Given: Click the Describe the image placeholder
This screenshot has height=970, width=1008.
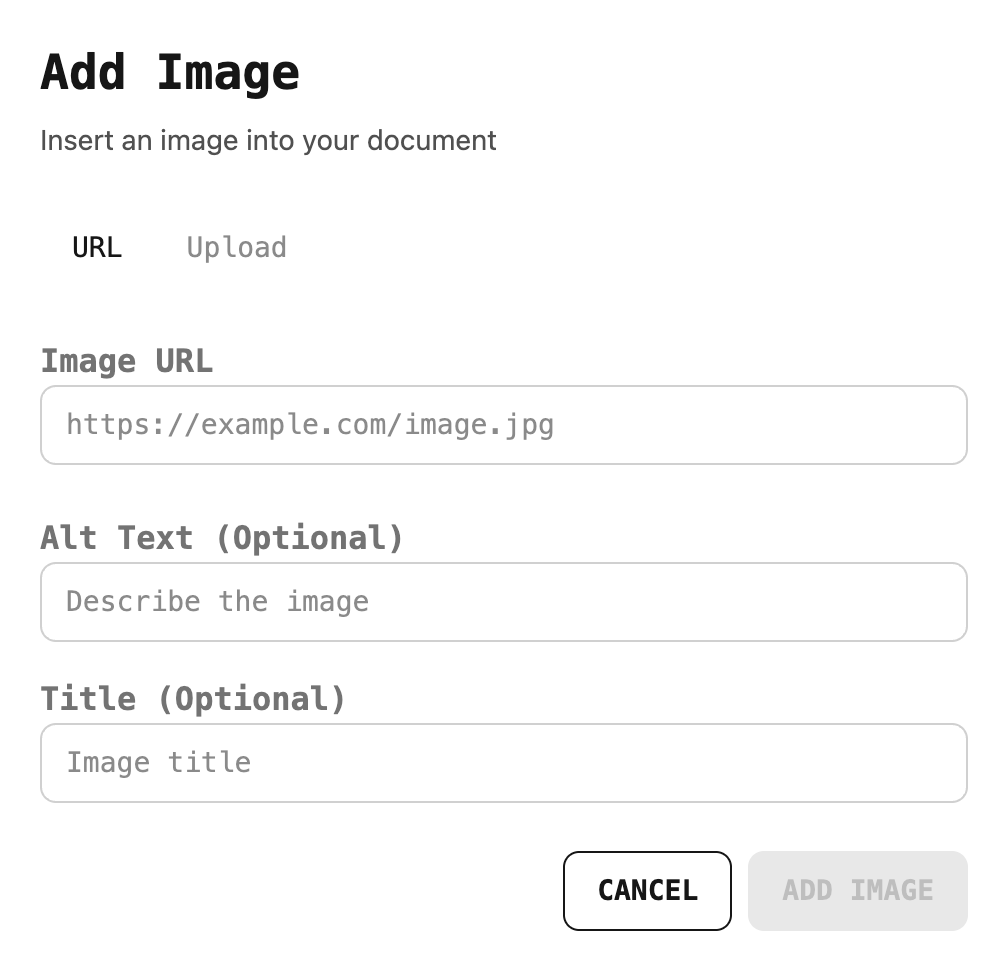Looking at the screenshot, I should pos(217,601).
